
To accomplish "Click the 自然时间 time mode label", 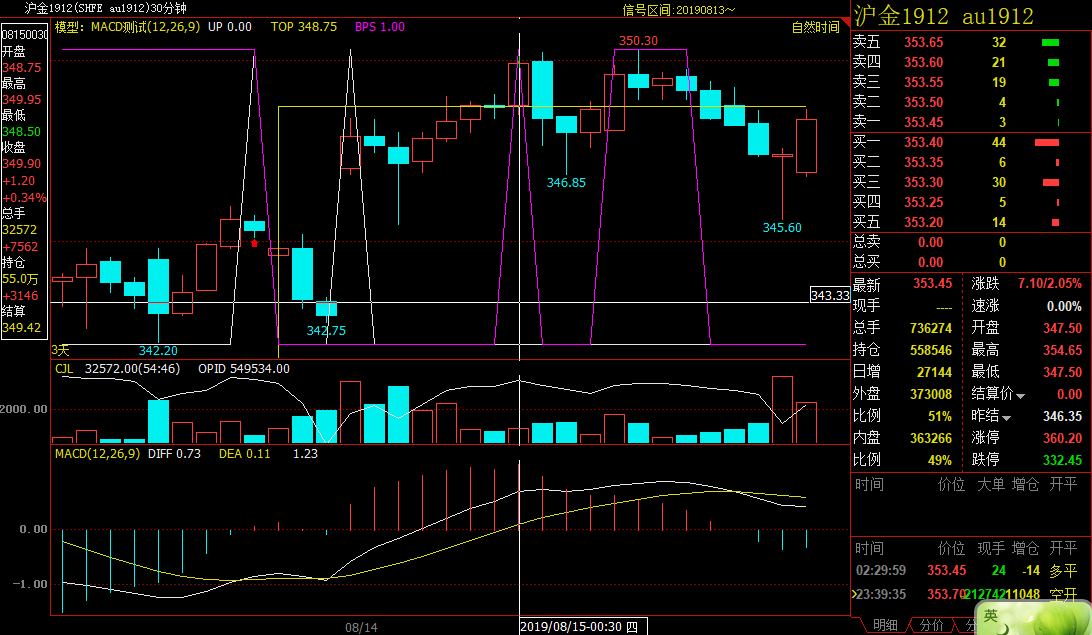I will [x=815, y=27].
